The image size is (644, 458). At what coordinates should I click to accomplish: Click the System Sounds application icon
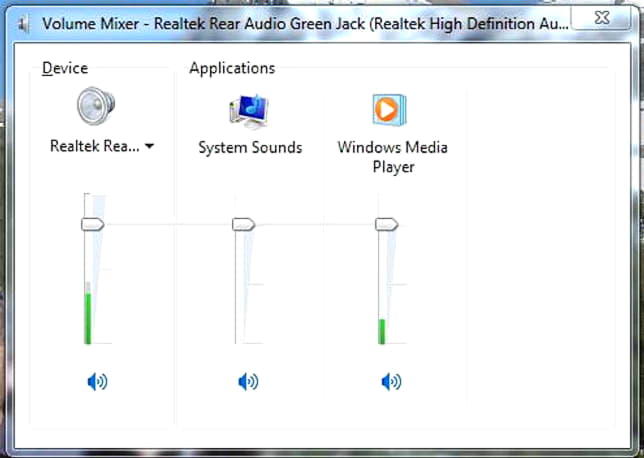[249, 111]
